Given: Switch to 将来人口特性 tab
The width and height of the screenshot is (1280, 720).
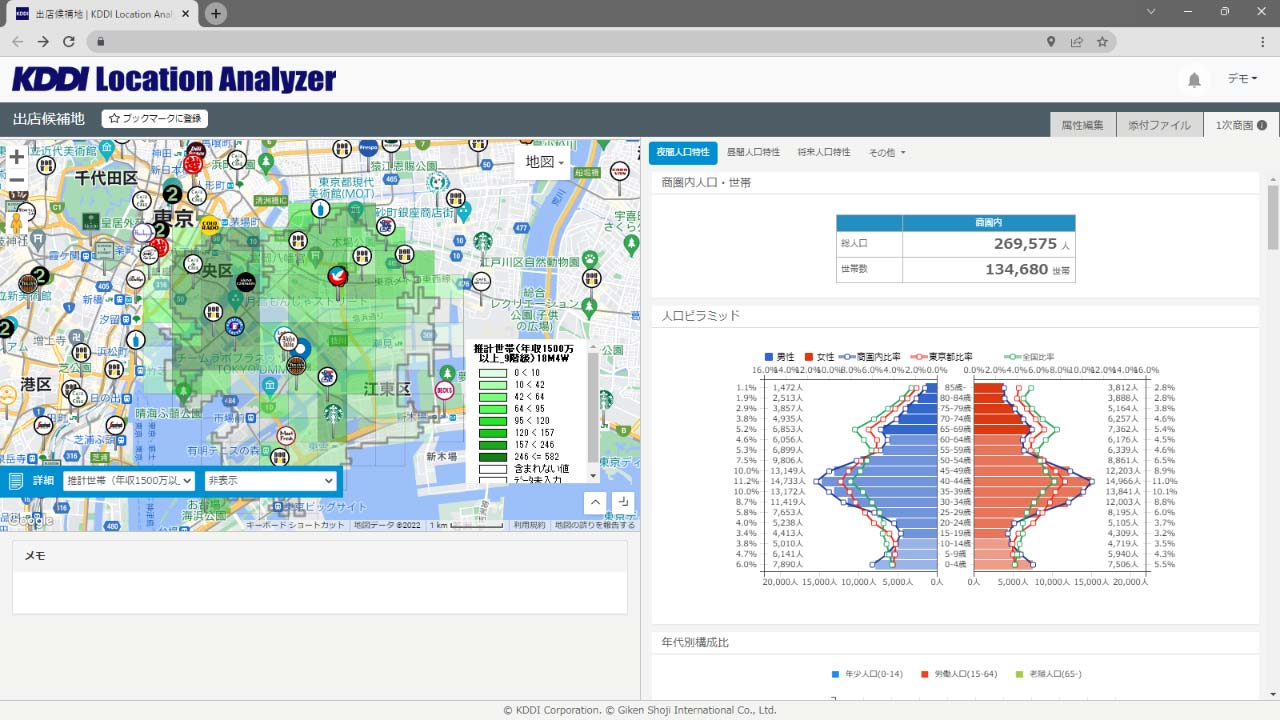Looking at the screenshot, I should pos(824,153).
